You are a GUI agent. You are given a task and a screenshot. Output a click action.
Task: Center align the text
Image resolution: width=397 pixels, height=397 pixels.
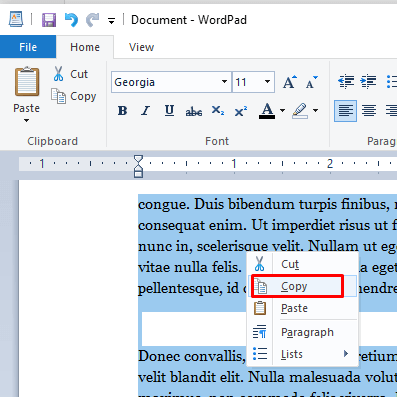[x=369, y=111]
